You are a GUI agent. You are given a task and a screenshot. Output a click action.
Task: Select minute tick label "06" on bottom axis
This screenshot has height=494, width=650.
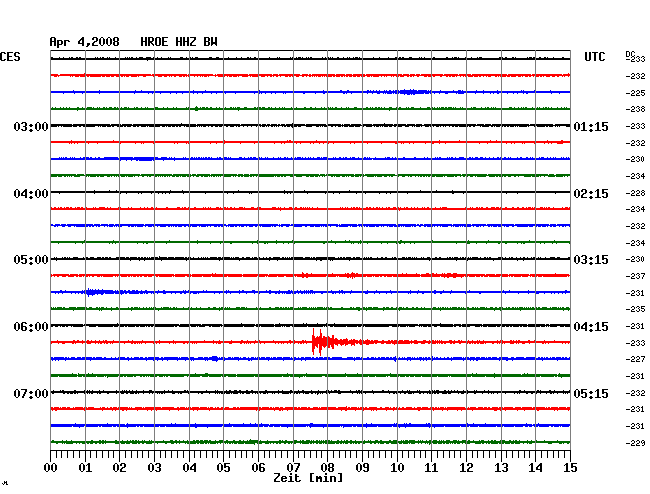(x=258, y=468)
